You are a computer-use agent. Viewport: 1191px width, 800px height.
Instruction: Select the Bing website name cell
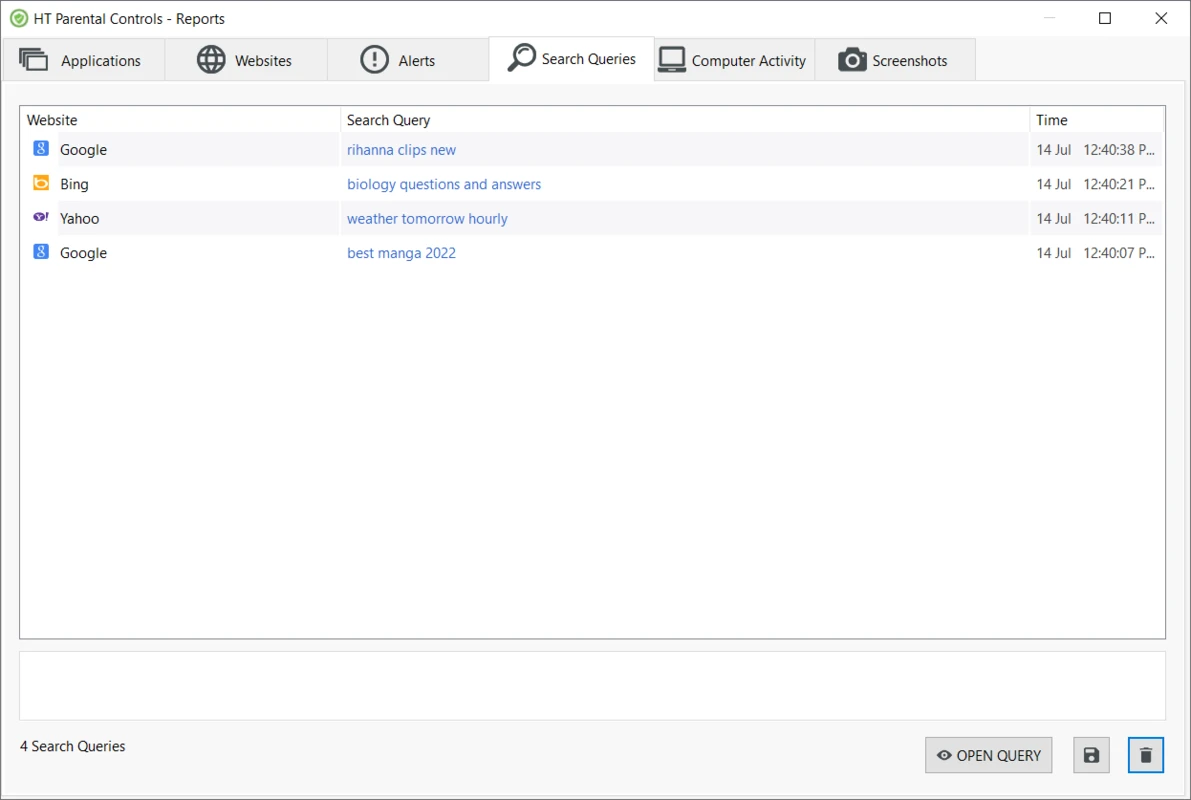tap(74, 184)
